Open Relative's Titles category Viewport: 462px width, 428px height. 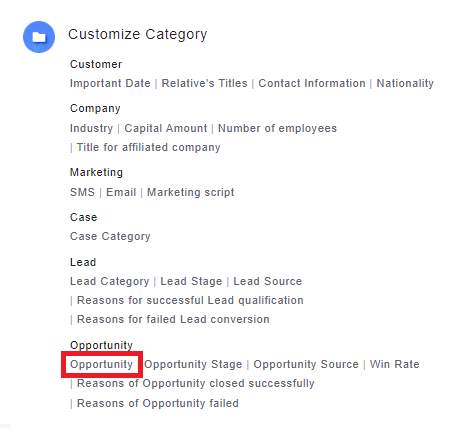pos(204,83)
